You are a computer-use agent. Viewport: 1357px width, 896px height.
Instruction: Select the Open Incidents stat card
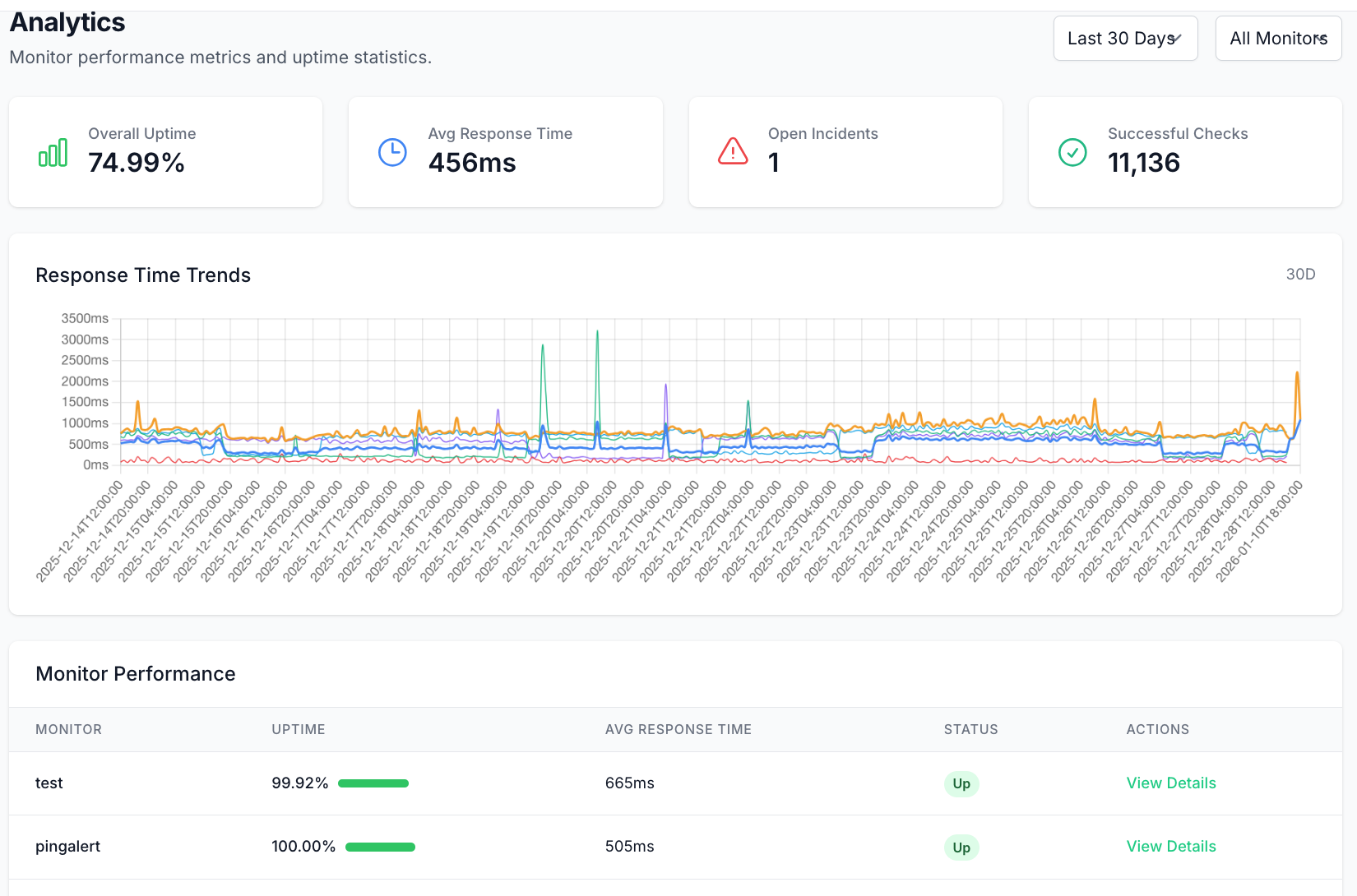point(845,152)
